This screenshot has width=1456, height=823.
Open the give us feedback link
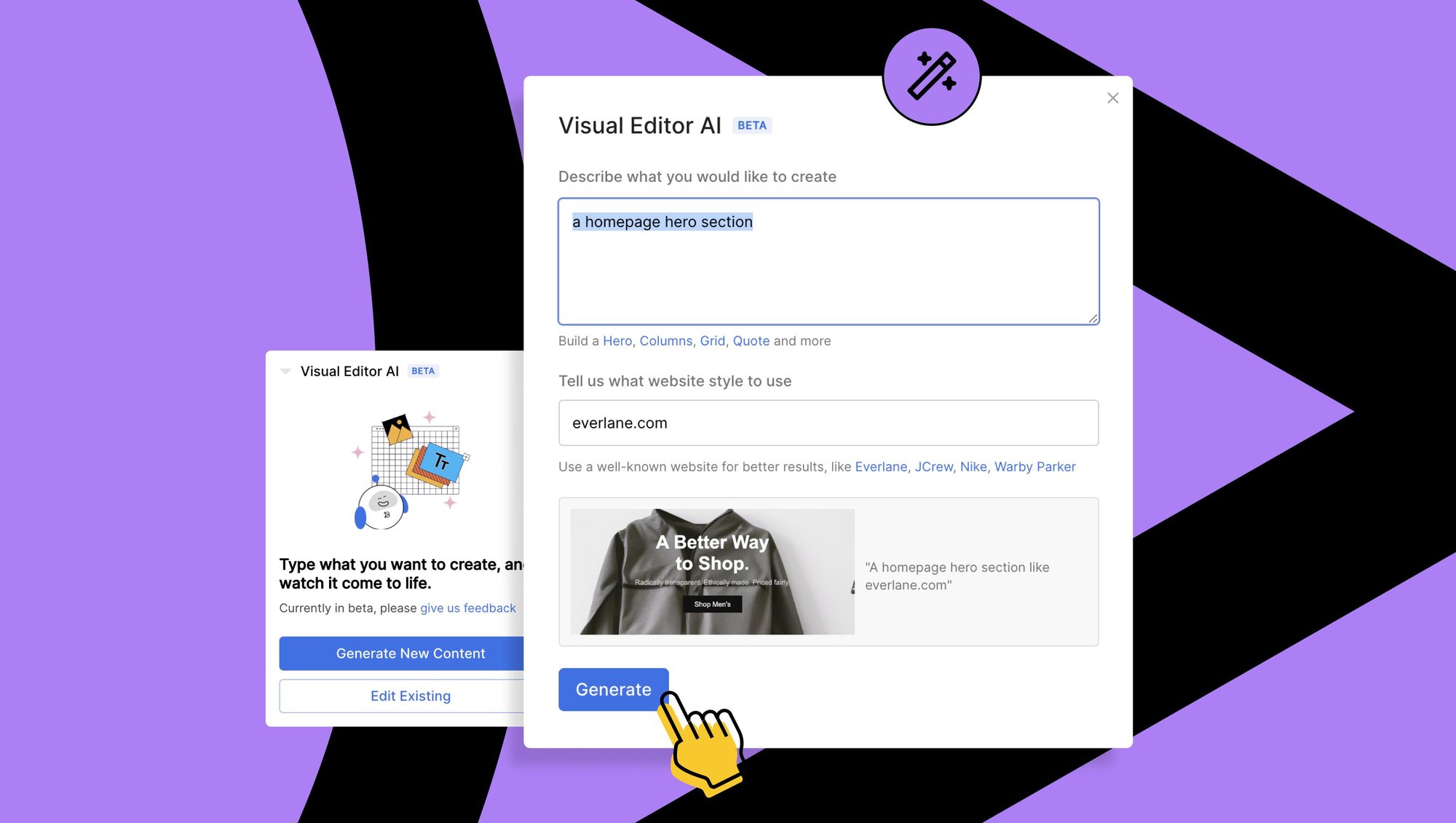point(467,608)
